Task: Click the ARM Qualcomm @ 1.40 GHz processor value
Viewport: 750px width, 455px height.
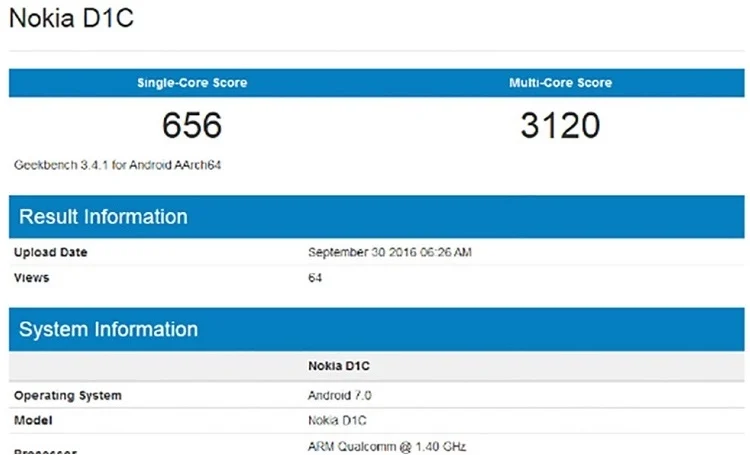Action: (387, 447)
